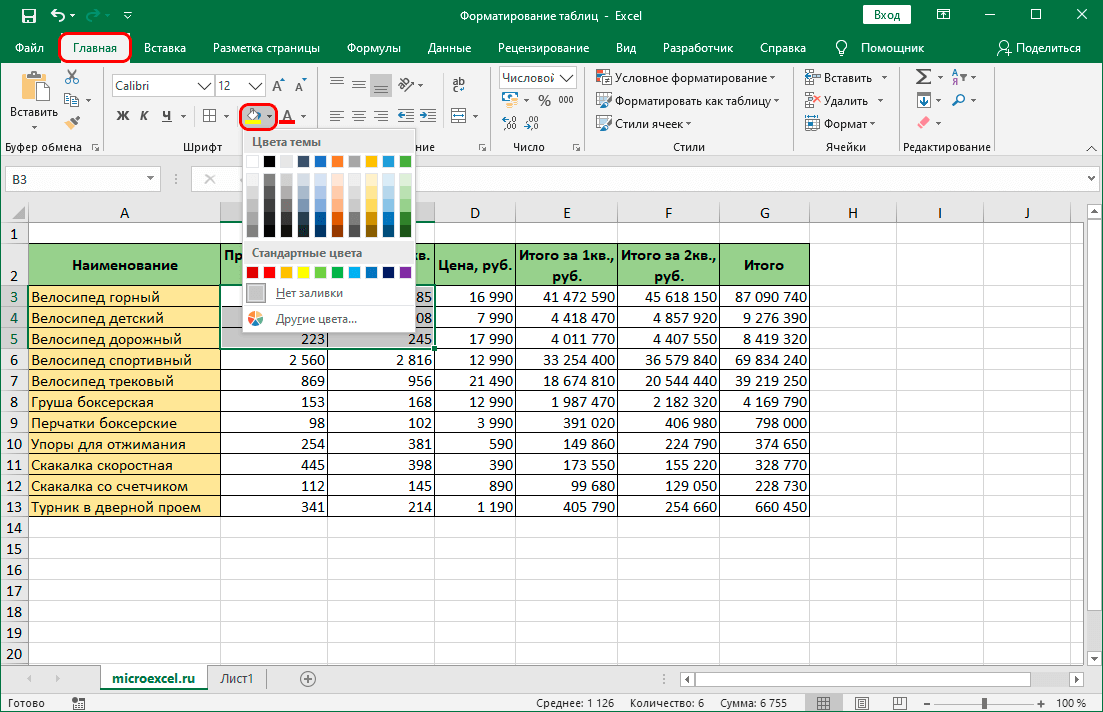Open the Лист1 sheet tab
Image resolution: width=1103 pixels, height=712 pixels.
237,678
